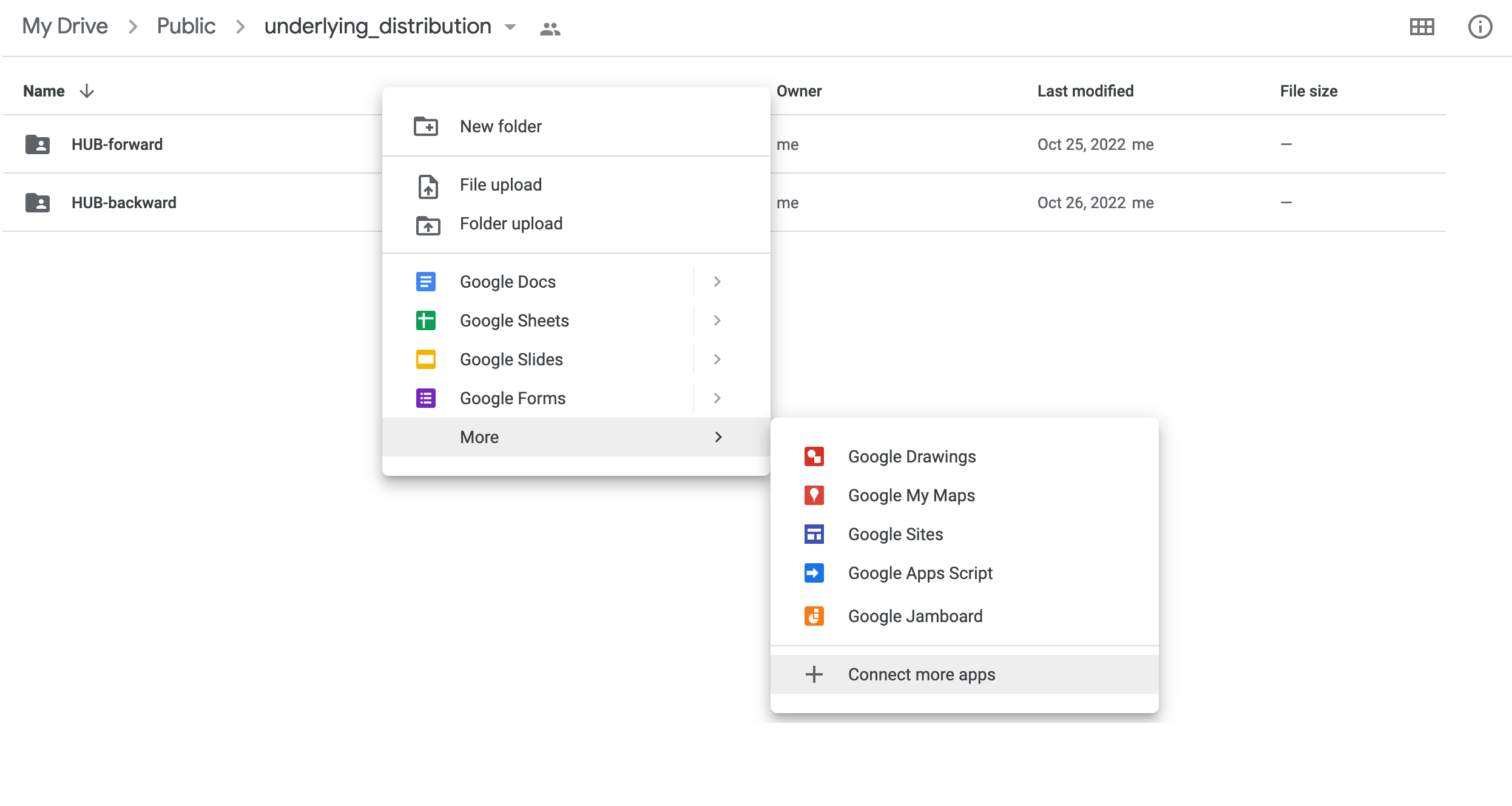Screen dimensions: 1512x806
Task: Choose New folder from menu
Action: point(501,126)
